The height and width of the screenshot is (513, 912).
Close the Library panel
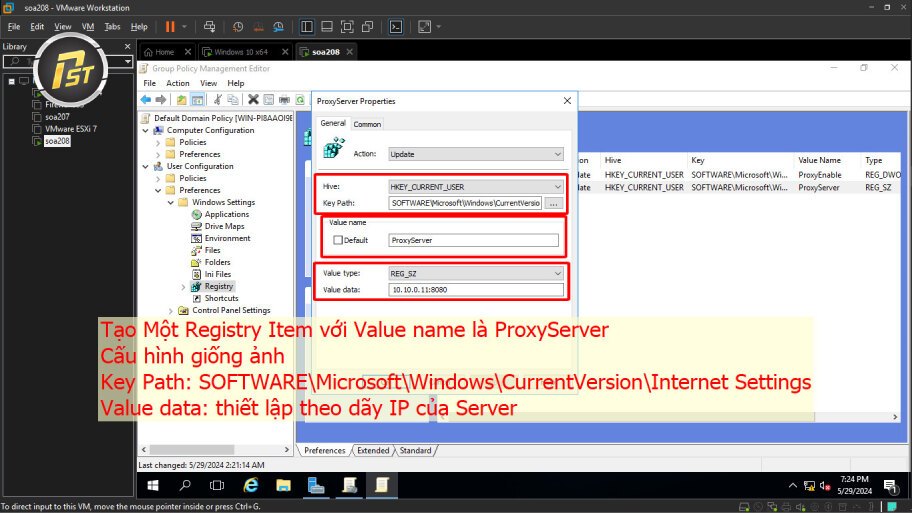127,47
